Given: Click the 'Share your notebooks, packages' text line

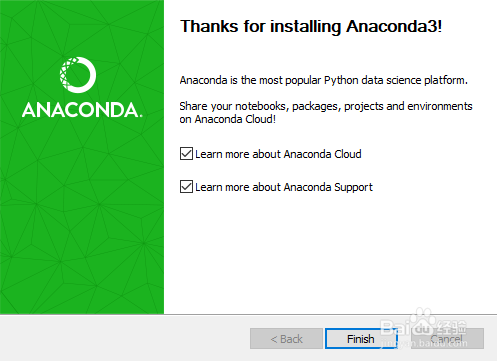Looking at the screenshot, I should coord(326,106).
